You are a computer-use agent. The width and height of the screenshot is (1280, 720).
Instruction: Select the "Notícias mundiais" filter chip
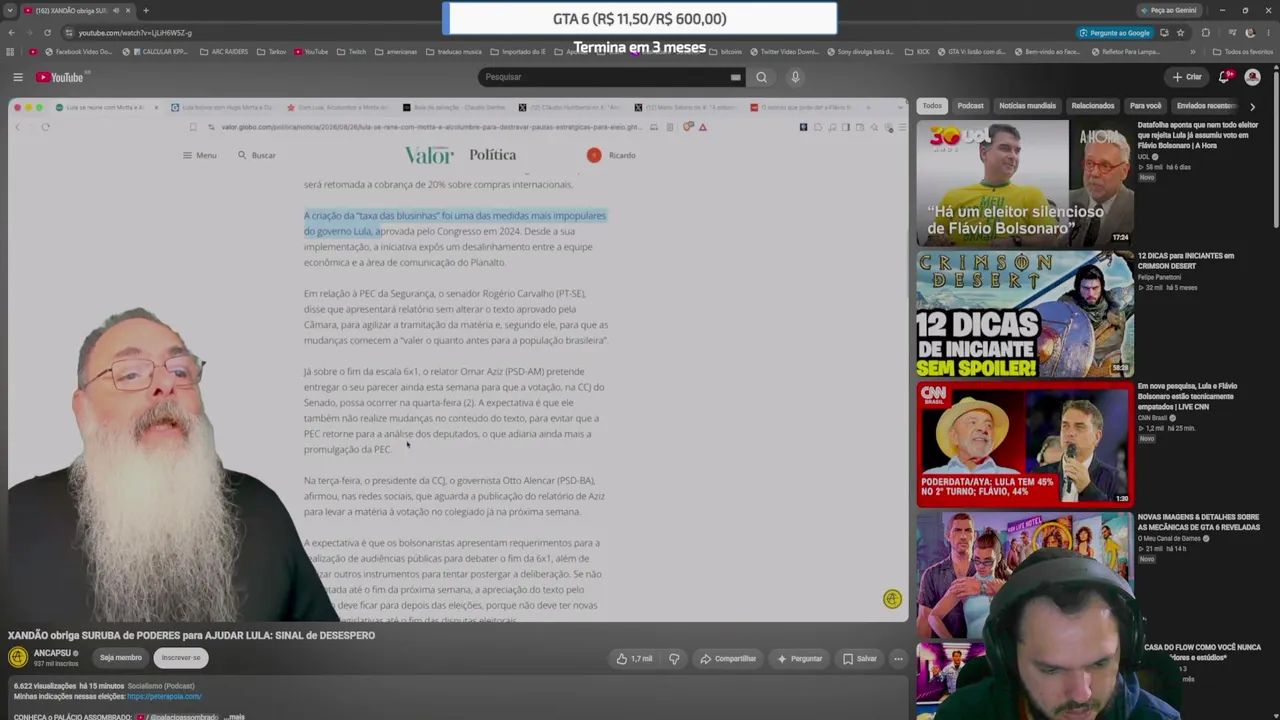click(1027, 106)
